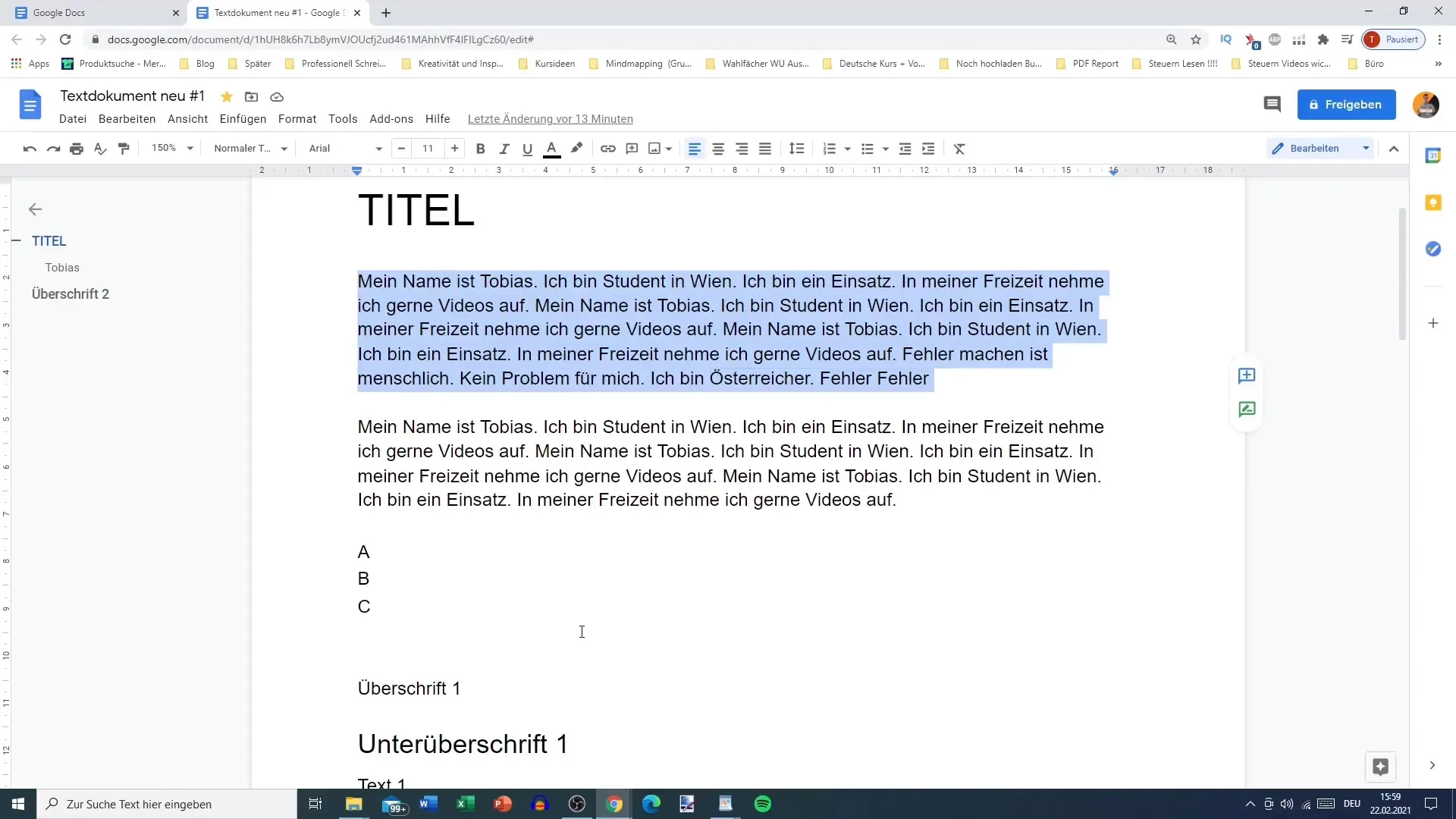Apply italic formatting
Viewport: 1456px width, 819px height.
[504, 149]
